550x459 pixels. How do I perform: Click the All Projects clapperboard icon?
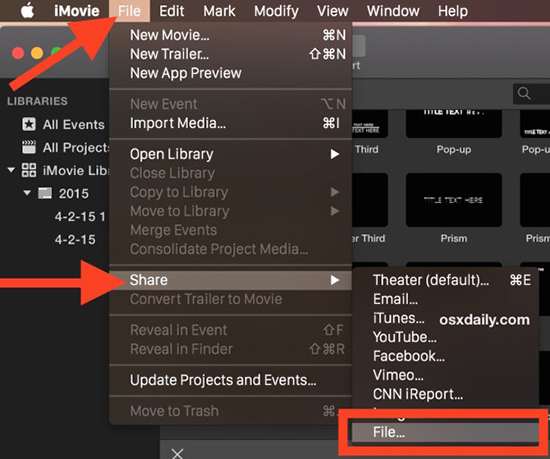click(x=29, y=147)
